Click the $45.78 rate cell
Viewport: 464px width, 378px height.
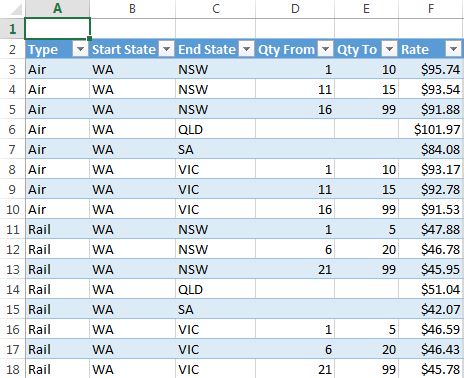coord(431,369)
